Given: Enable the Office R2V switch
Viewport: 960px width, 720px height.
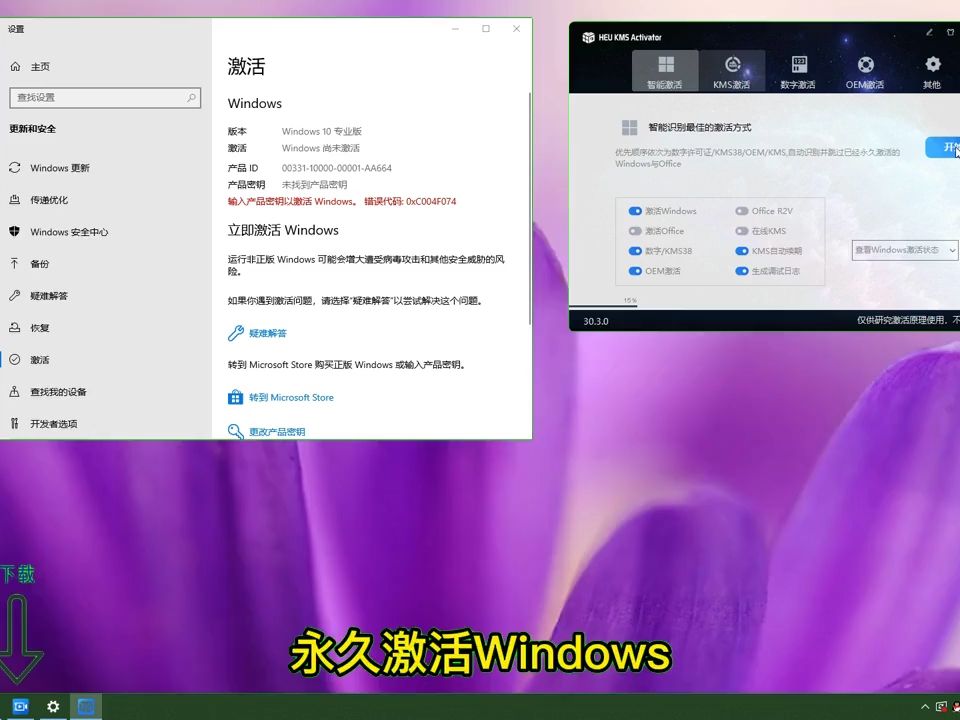Looking at the screenshot, I should 741,211.
